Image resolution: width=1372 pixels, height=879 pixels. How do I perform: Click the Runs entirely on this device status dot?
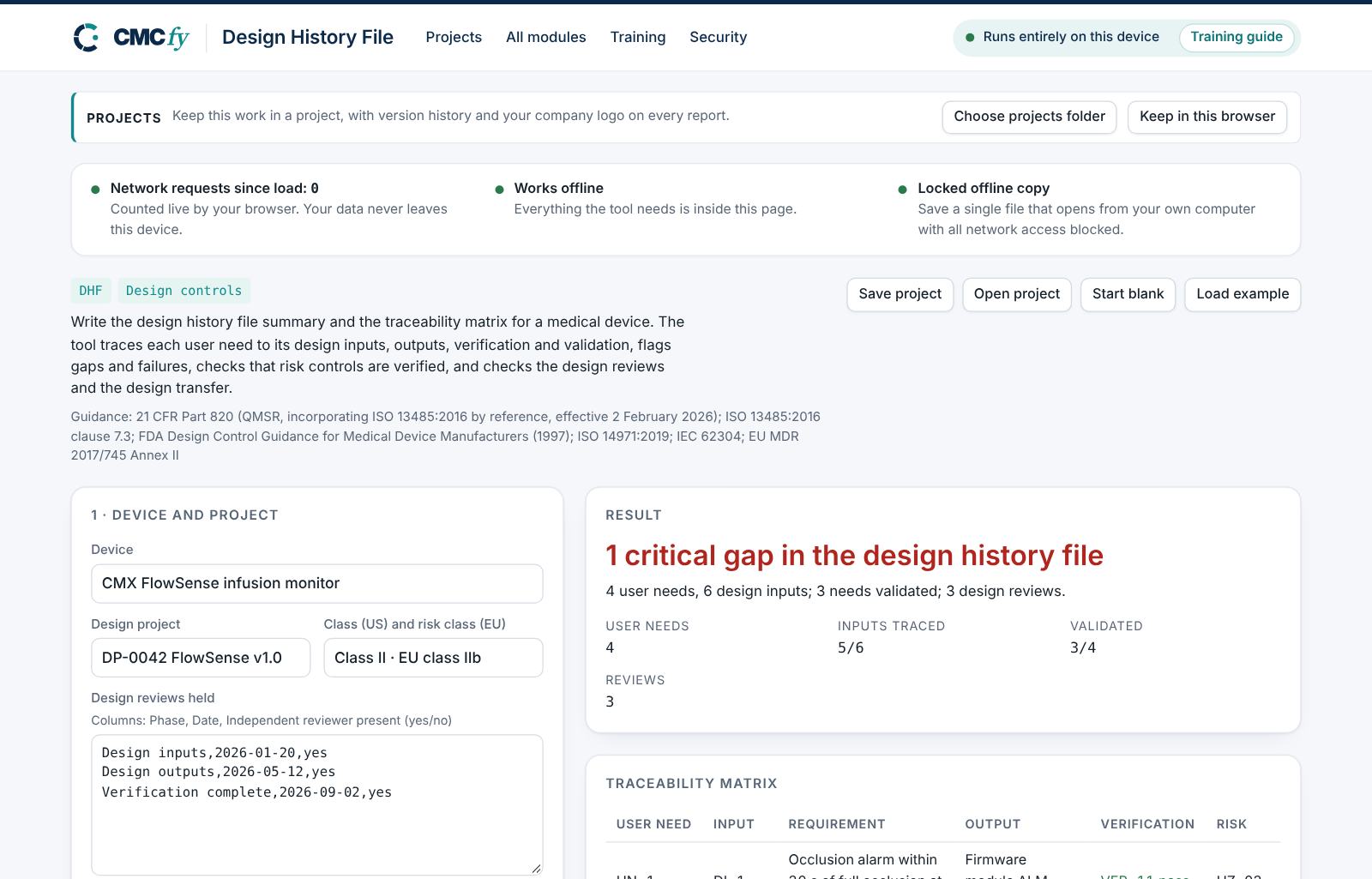click(x=970, y=38)
